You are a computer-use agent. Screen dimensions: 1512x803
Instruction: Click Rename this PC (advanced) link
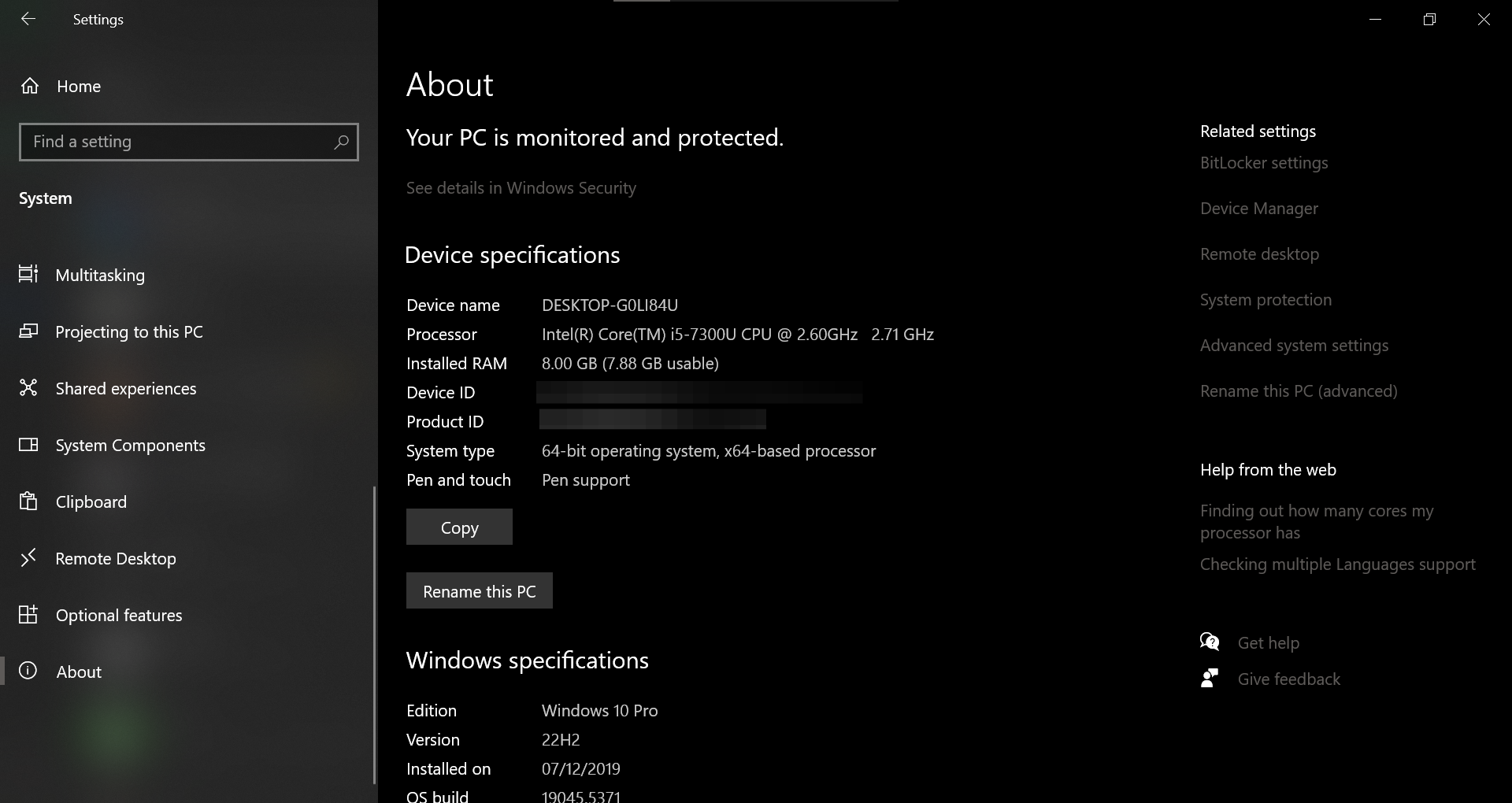click(x=1299, y=391)
